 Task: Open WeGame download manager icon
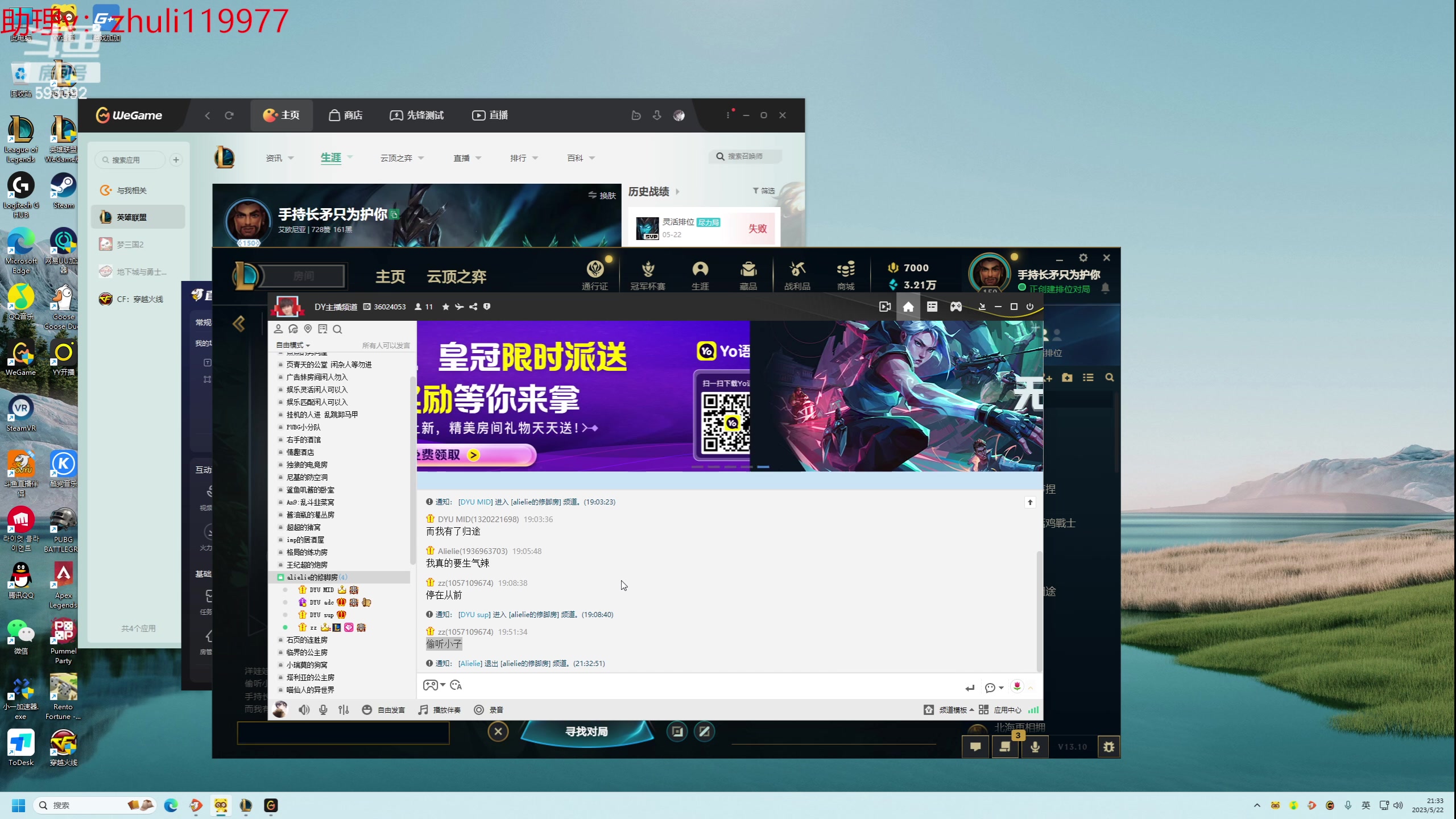(x=657, y=115)
